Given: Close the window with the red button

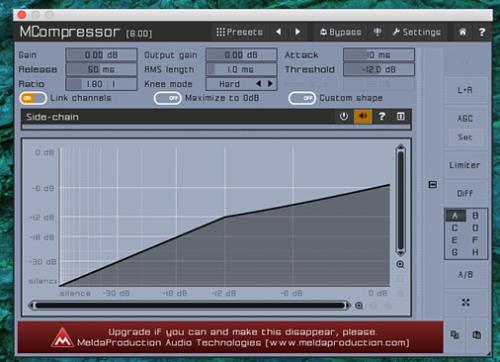Looking at the screenshot, I should click(22, 15).
